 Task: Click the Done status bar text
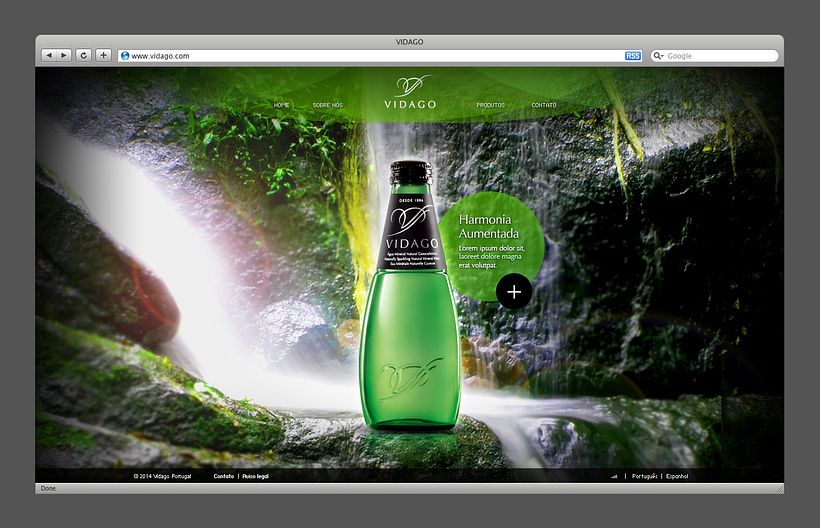click(48, 488)
